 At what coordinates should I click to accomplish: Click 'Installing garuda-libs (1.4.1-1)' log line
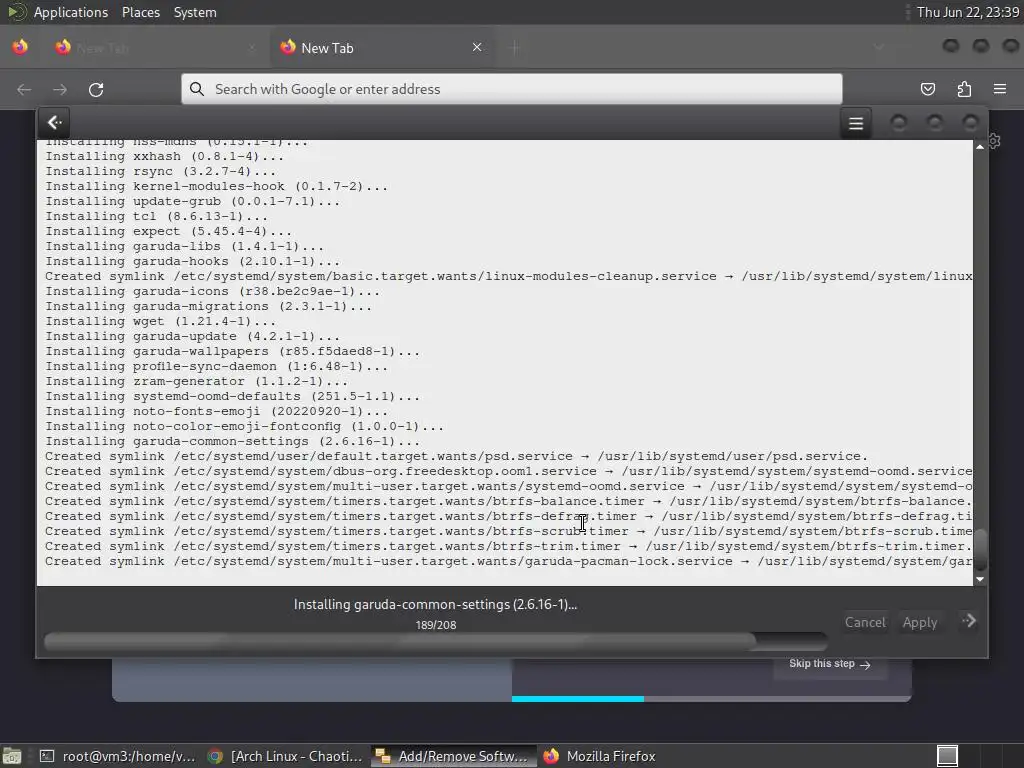(x=184, y=246)
